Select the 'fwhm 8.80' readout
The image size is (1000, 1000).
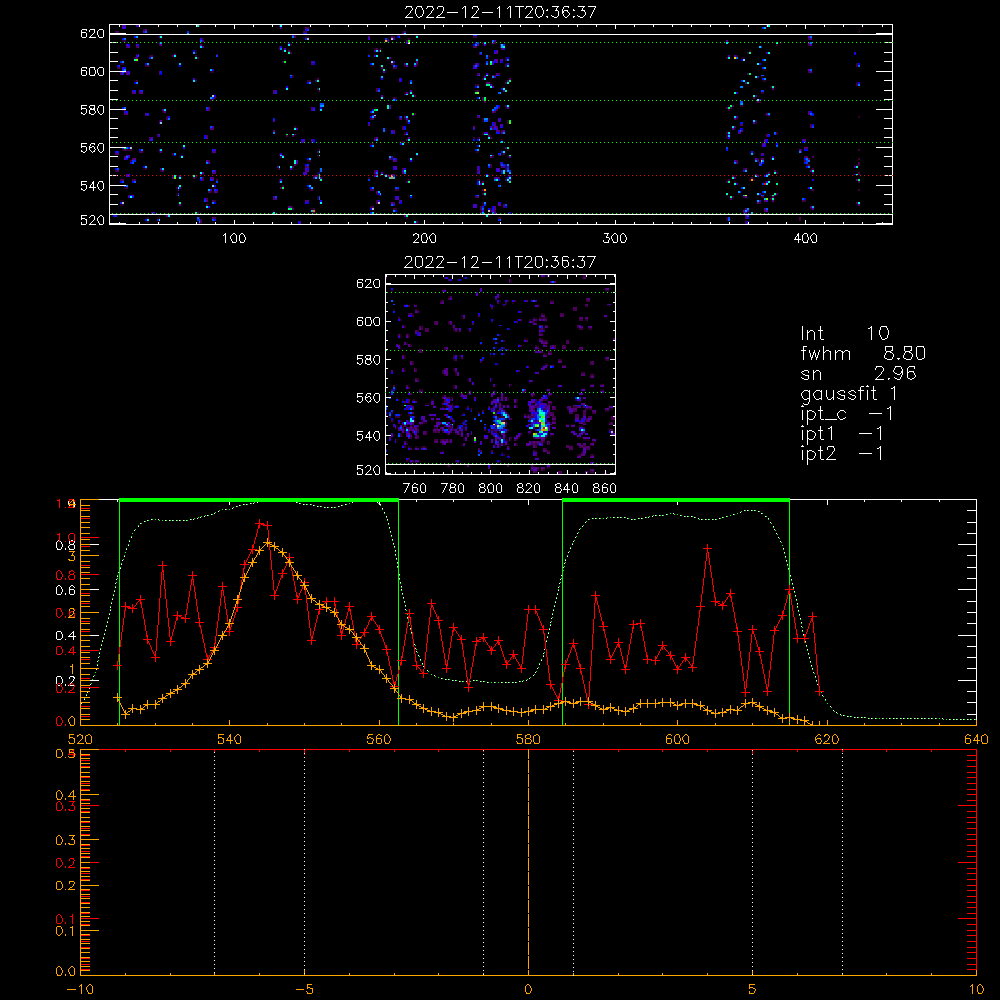coord(863,353)
